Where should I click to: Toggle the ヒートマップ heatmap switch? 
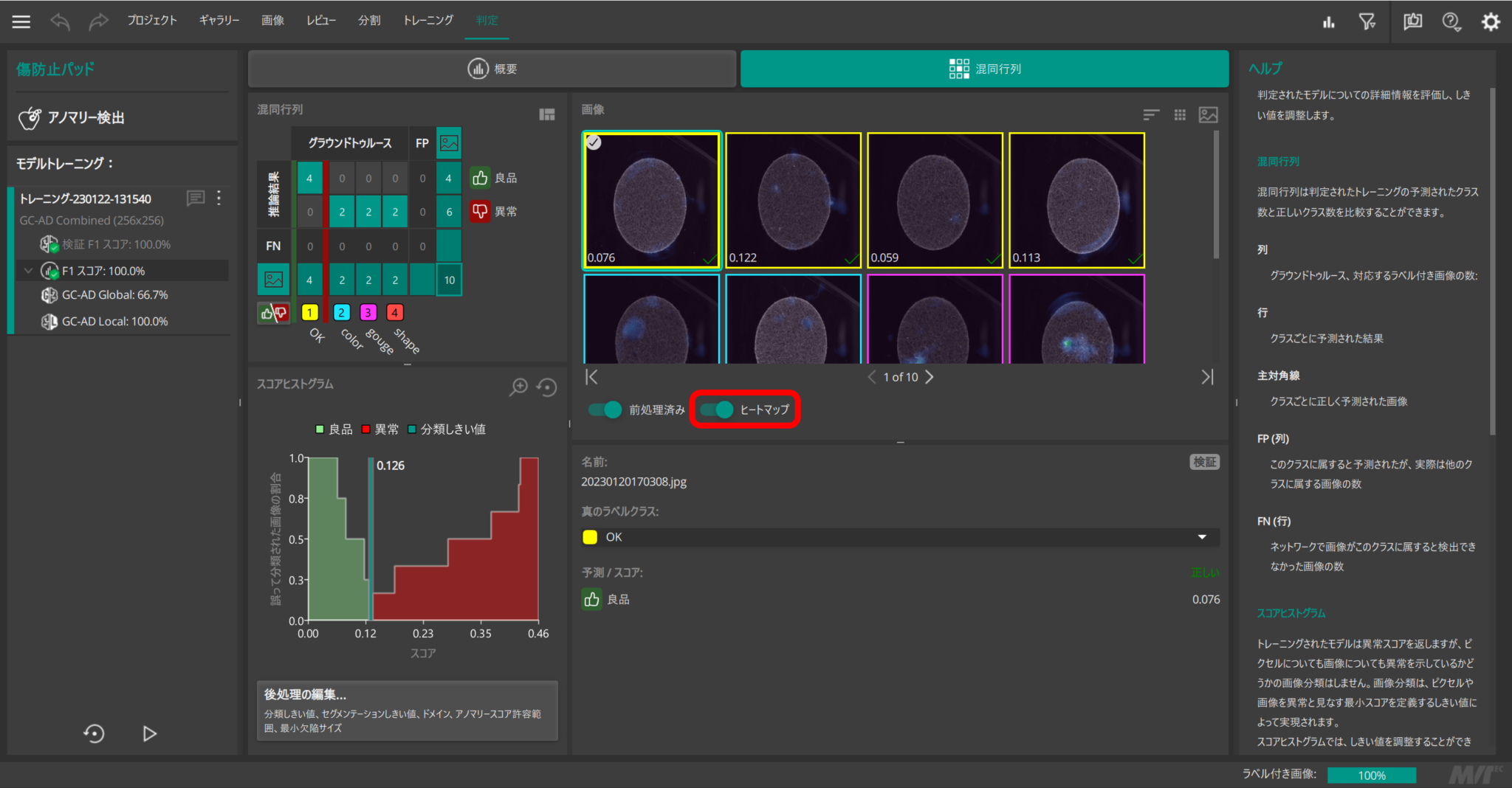pyautogui.click(x=716, y=409)
